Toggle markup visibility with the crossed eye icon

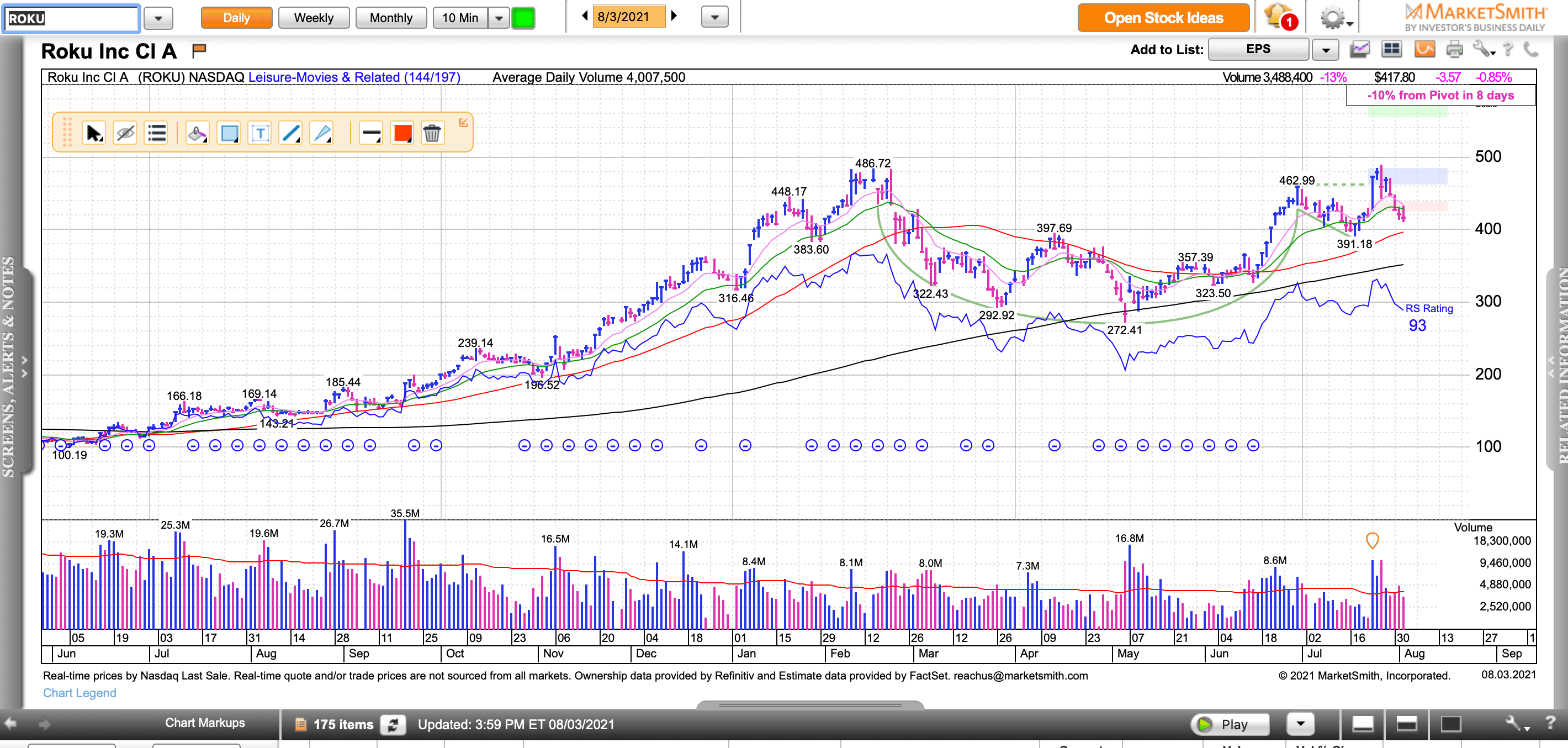pyautogui.click(x=125, y=133)
